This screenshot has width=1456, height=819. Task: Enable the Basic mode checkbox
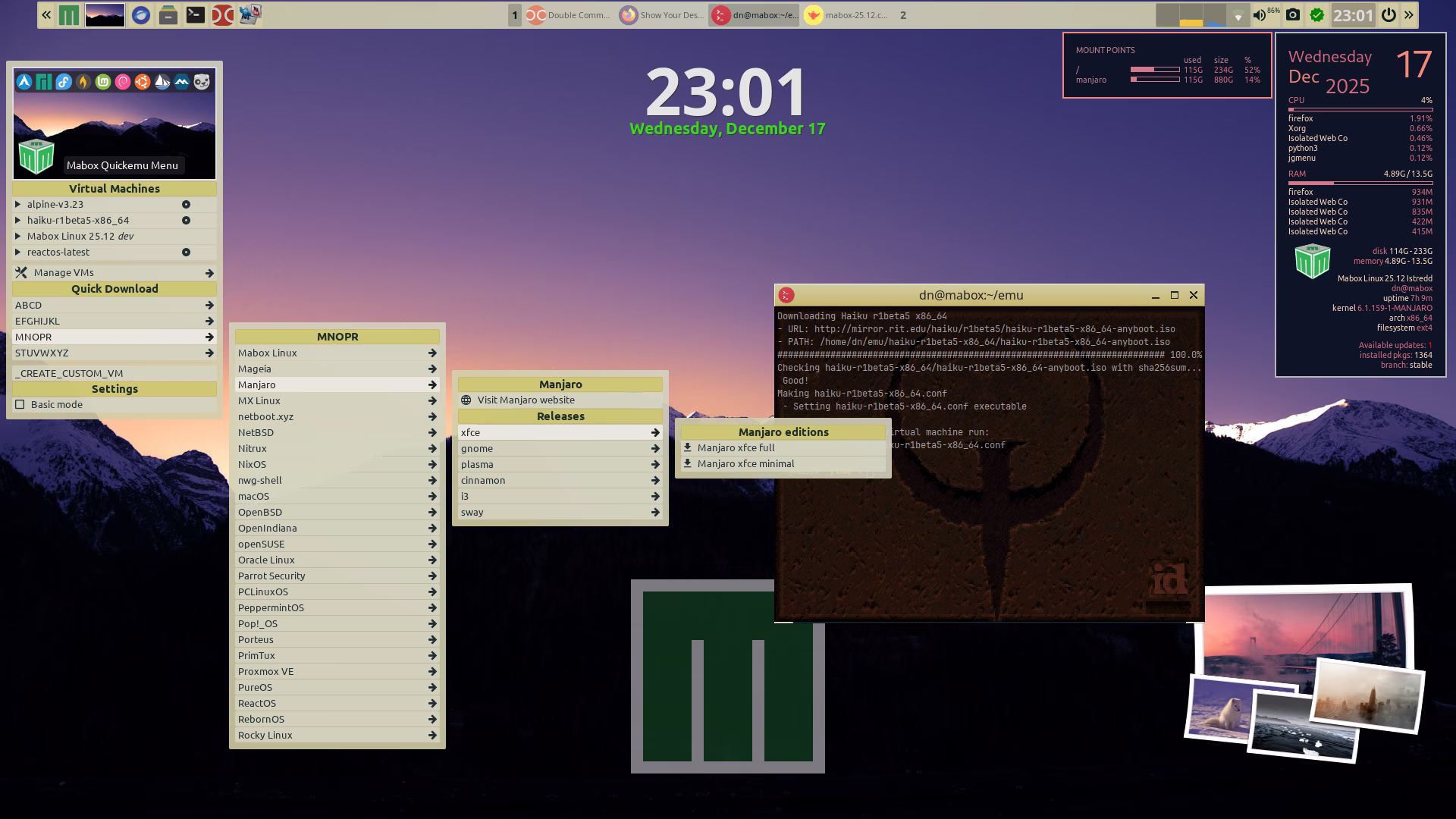pyautogui.click(x=20, y=404)
